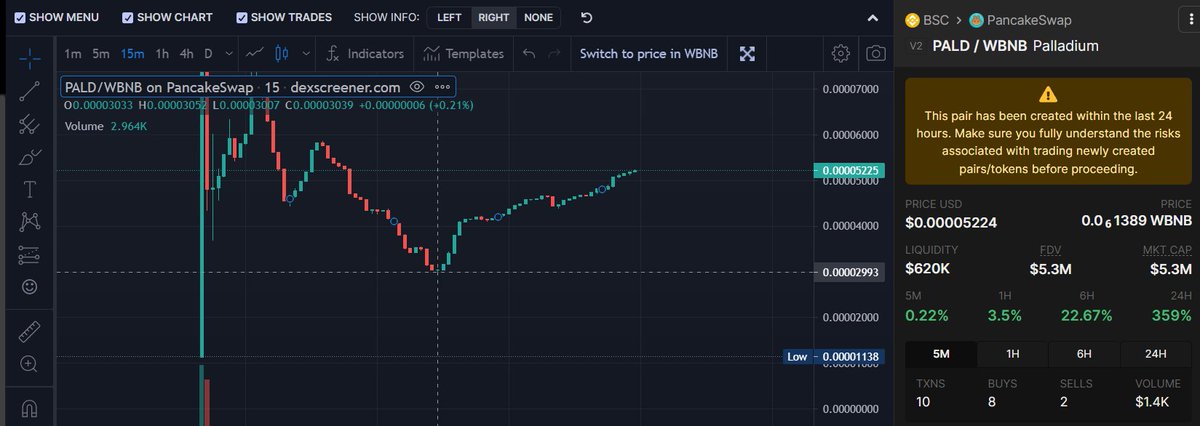Toggle fullscreen chart mode
1200x426 pixels.
click(749, 53)
